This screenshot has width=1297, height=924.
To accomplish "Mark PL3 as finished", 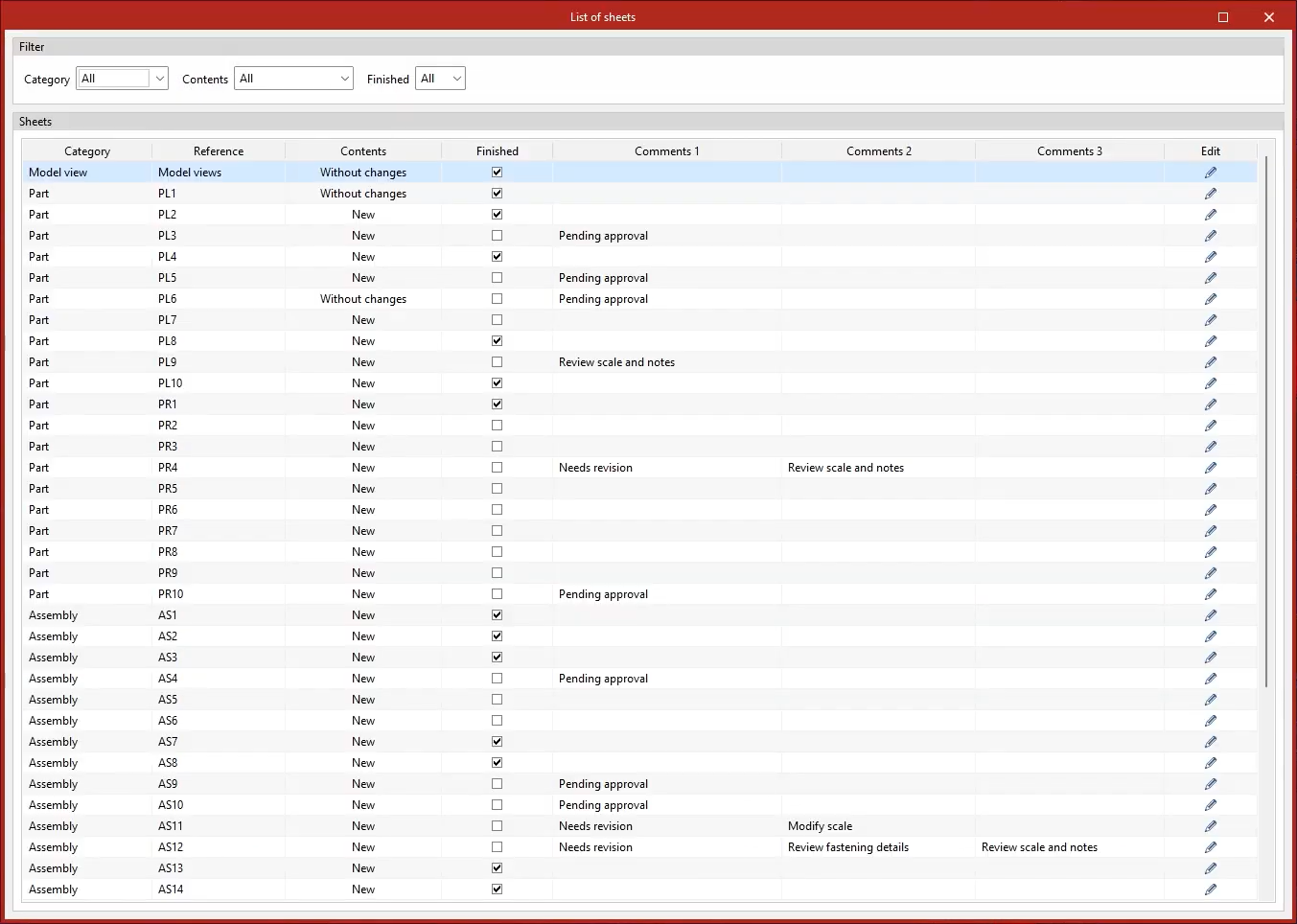I will pos(497,236).
